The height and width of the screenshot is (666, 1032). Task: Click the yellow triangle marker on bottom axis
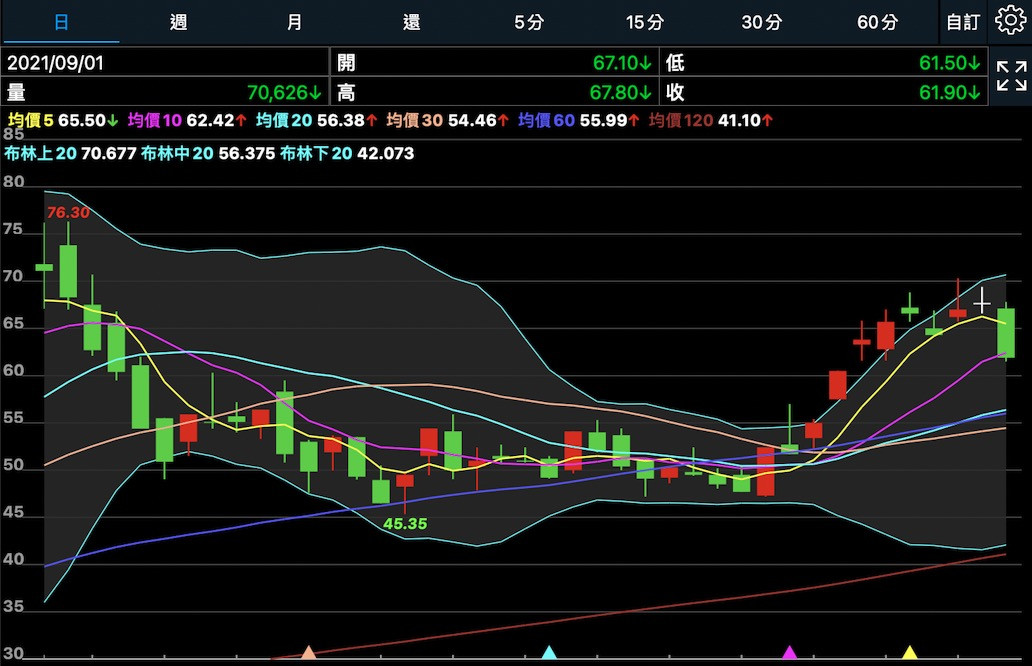[x=910, y=653]
